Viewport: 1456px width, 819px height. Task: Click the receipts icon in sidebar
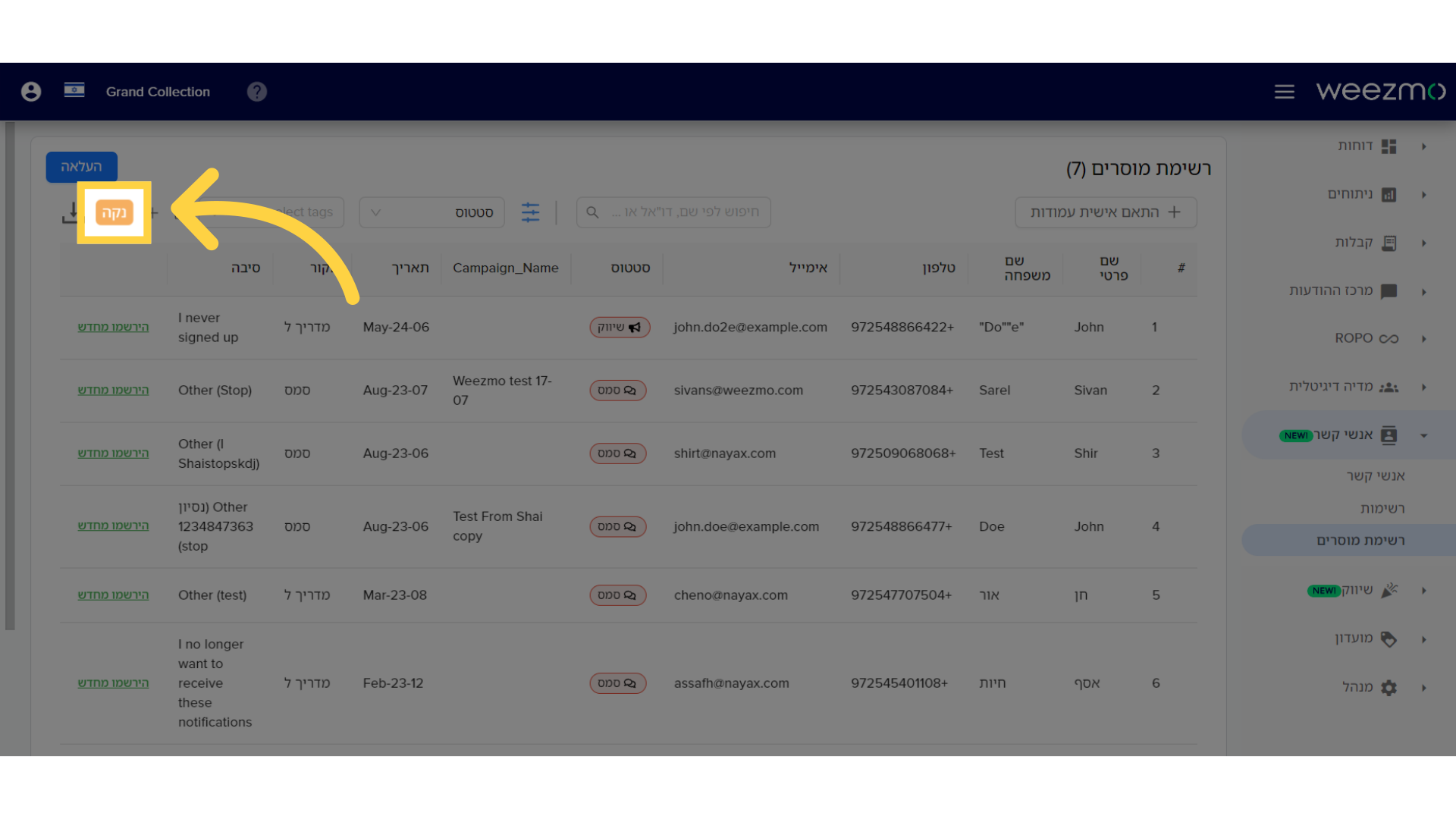(x=1389, y=243)
